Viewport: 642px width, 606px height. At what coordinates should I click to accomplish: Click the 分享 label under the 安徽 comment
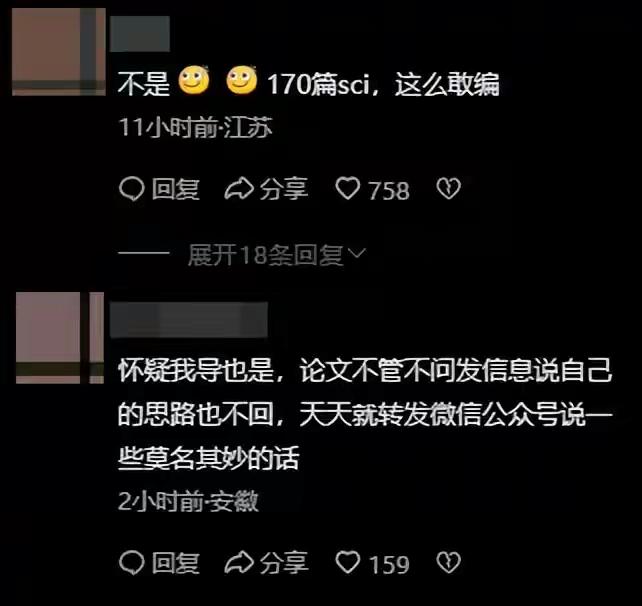[284, 563]
